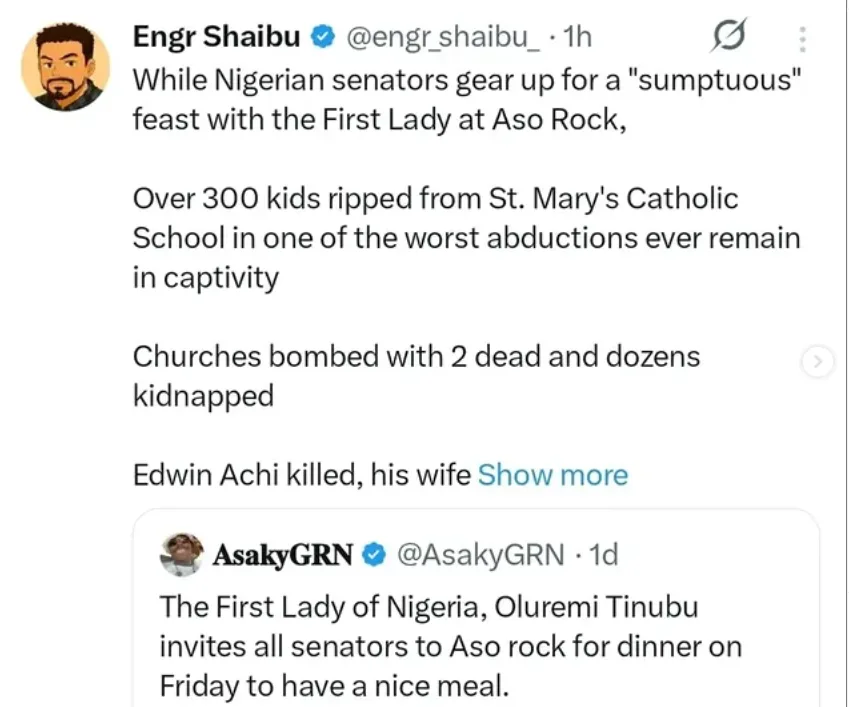Expand the tweet with "Show more"

[553, 475]
